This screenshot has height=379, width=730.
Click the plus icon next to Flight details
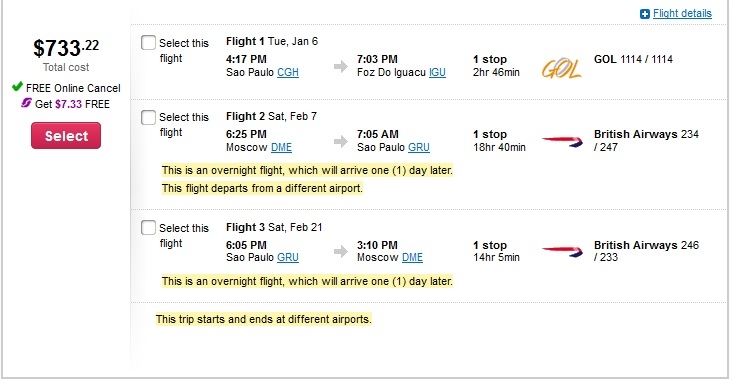coord(645,14)
